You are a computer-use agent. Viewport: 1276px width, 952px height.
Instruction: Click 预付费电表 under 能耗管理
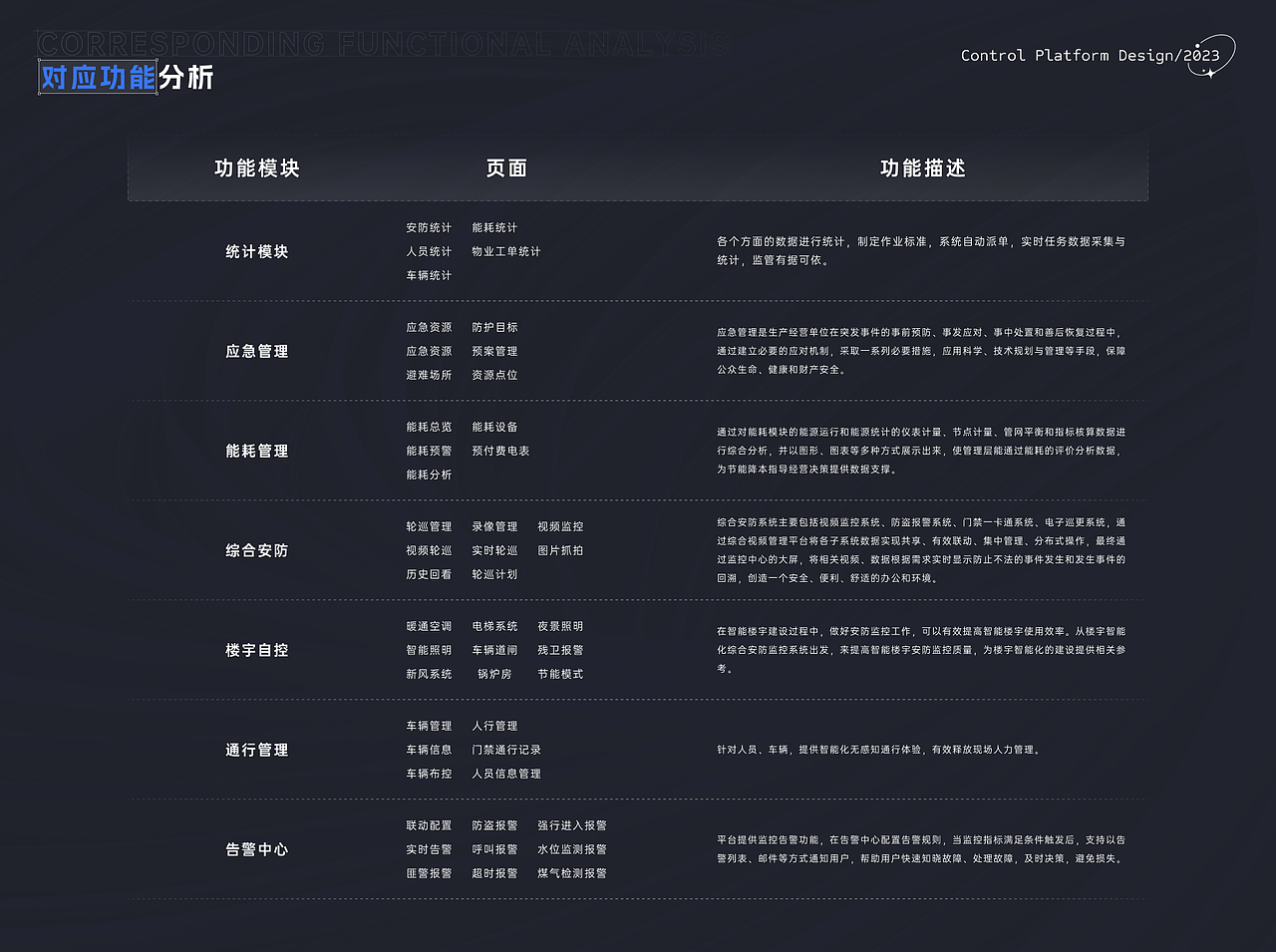pyautogui.click(x=500, y=451)
